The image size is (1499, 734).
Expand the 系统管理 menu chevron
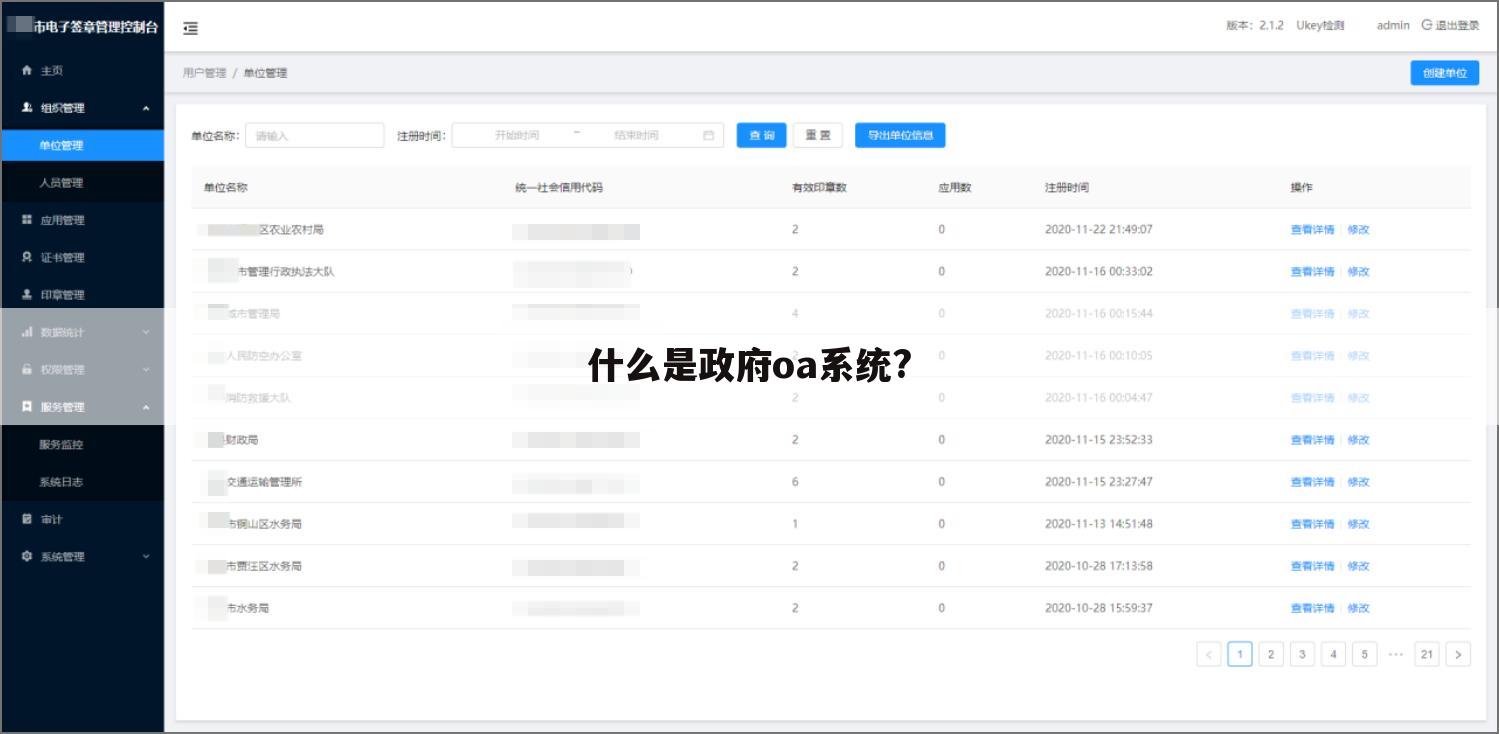tap(146, 556)
